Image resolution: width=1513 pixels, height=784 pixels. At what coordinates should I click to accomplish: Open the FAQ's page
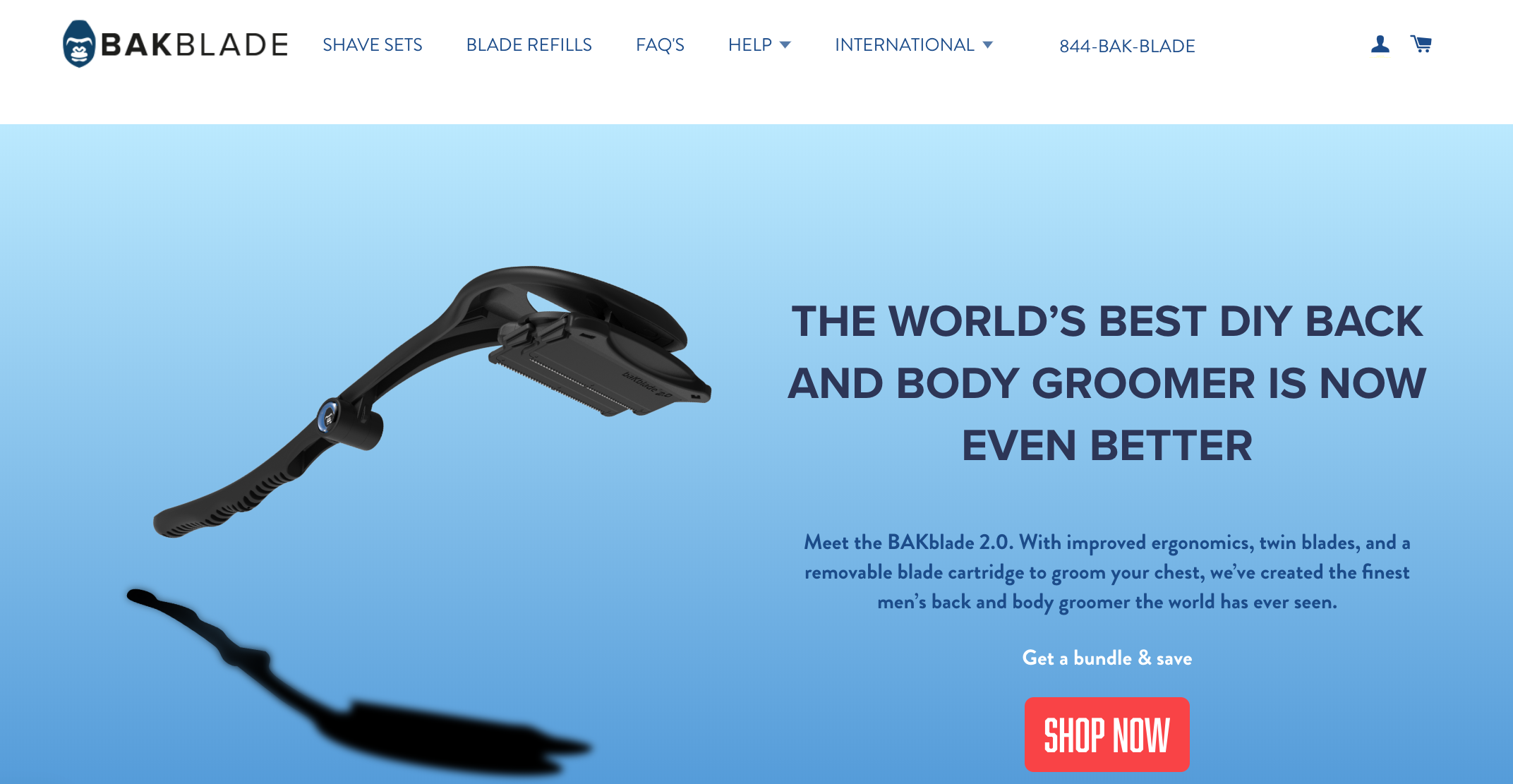(660, 44)
